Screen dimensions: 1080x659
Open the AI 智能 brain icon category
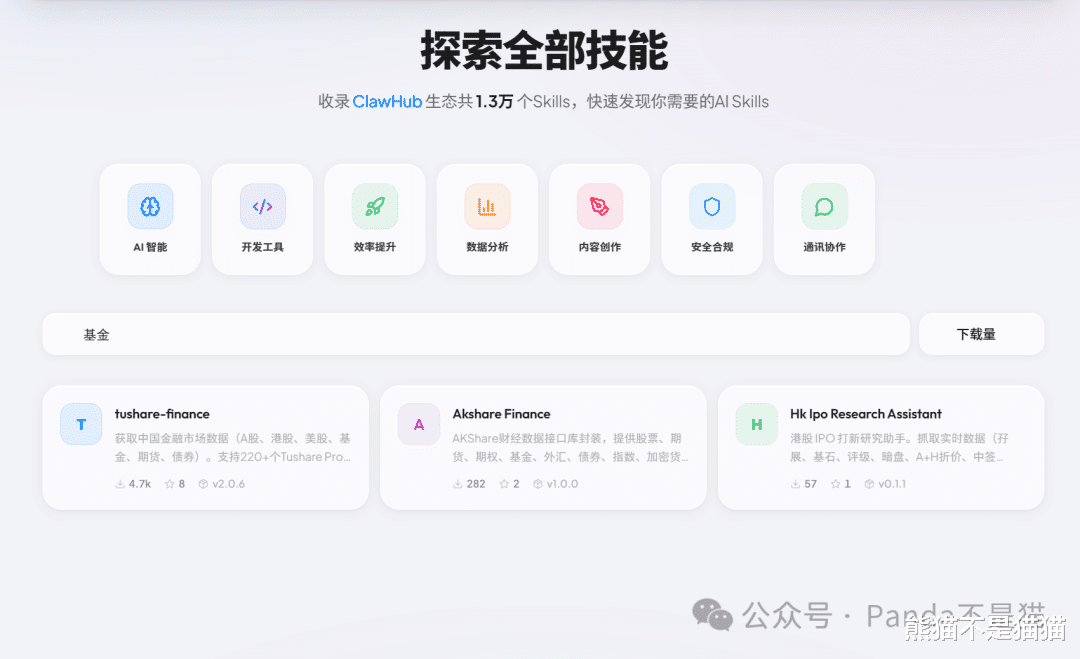(x=150, y=207)
